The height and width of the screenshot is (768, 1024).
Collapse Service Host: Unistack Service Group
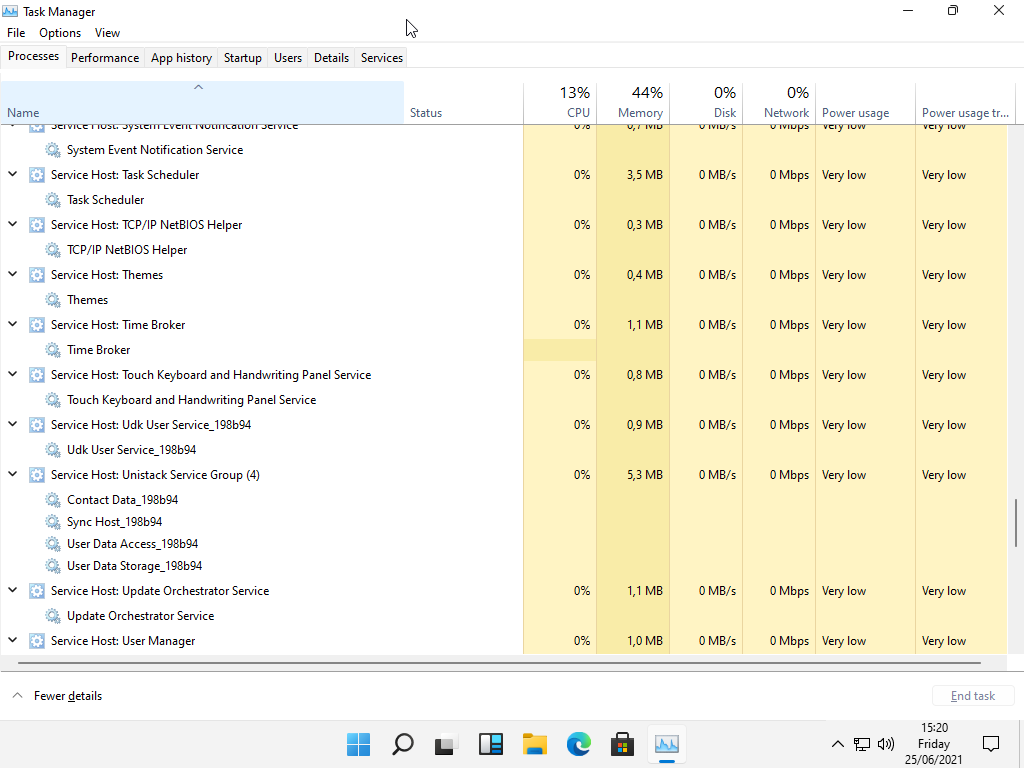click(13, 474)
